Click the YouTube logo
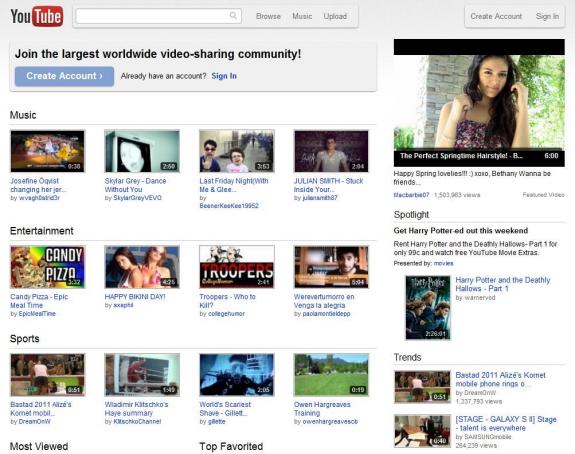The image size is (575, 454). [x=37, y=16]
